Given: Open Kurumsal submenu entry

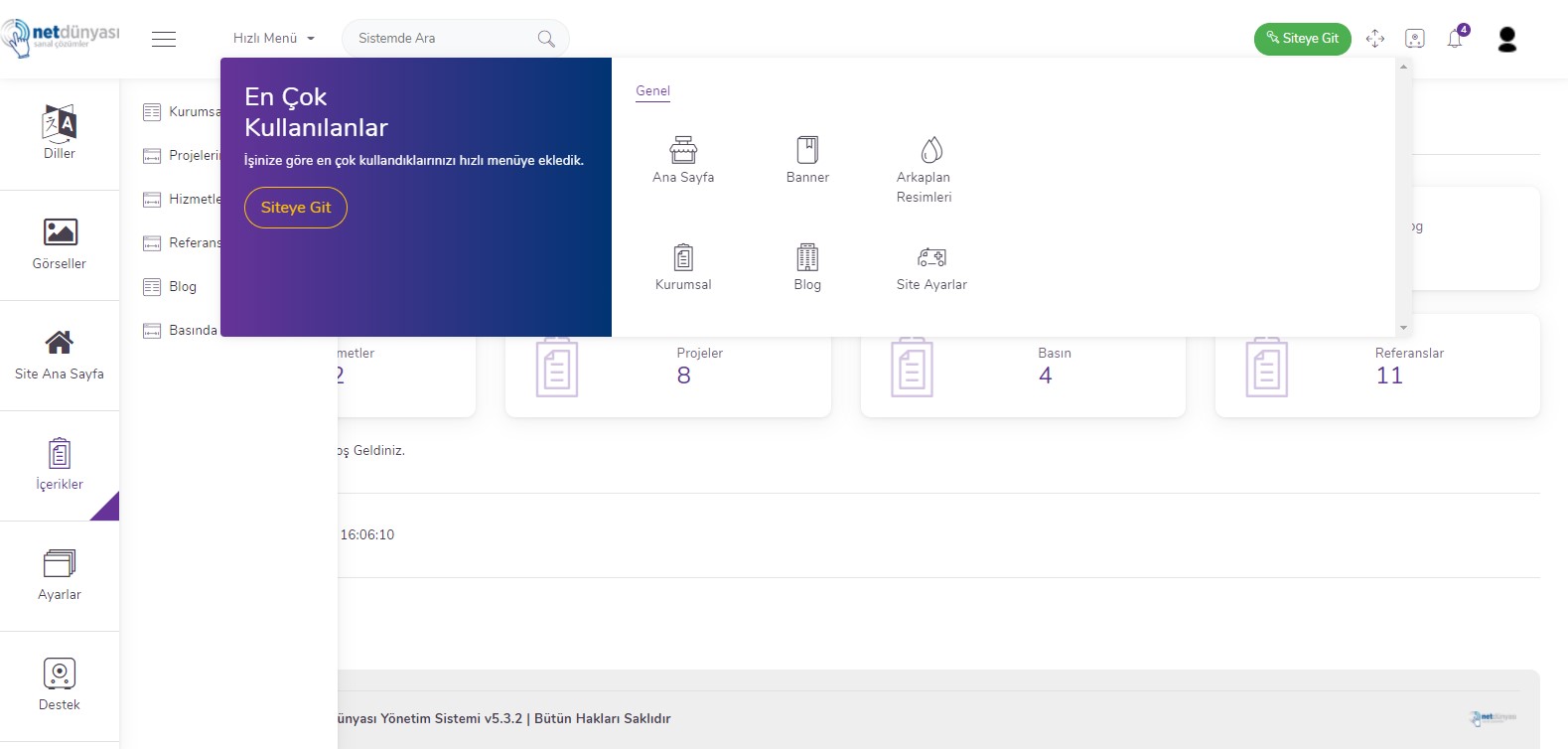Looking at the screenshot, I should point(181,112).
